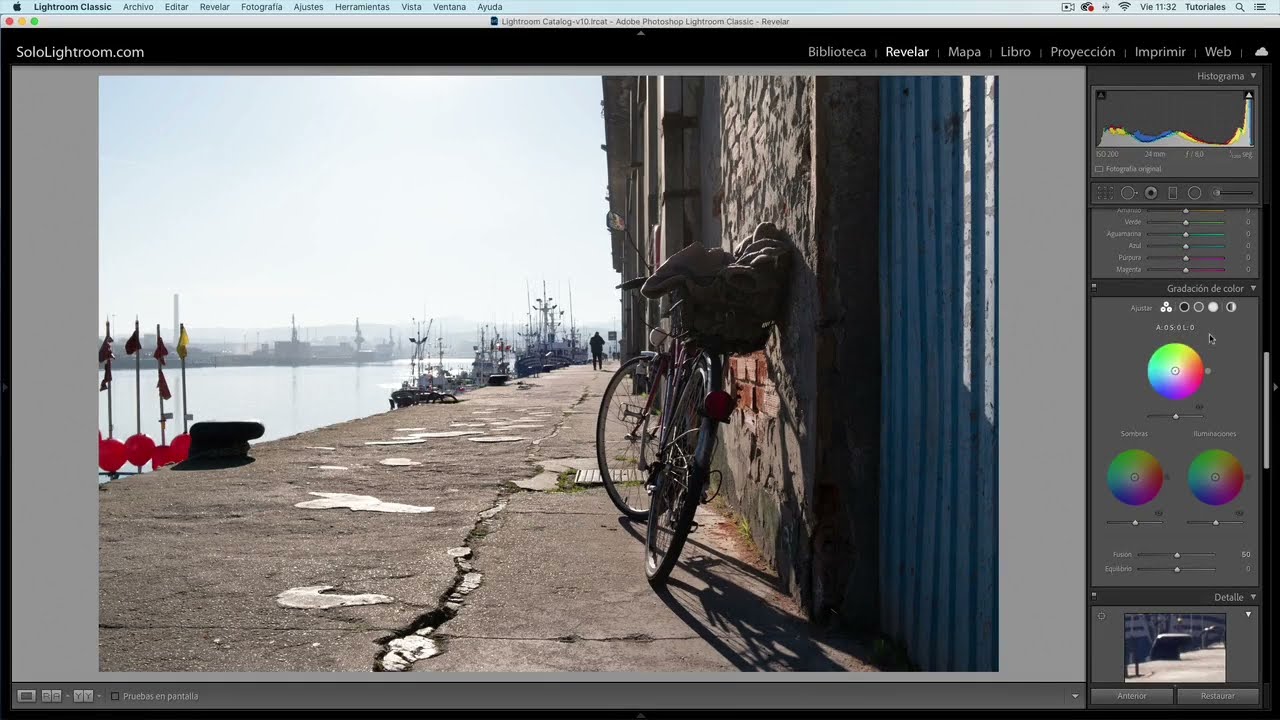This screenshot has height=720, width=1280.
Task: Select the Graduated filter tool
Action: (x=1173, y=193)
